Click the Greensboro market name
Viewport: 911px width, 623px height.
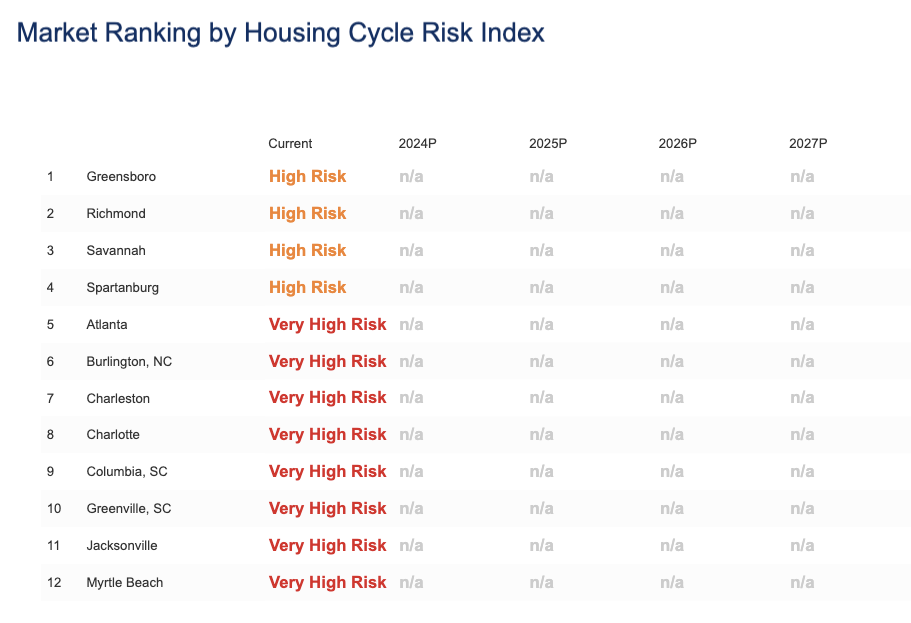(x=121, y=177)
